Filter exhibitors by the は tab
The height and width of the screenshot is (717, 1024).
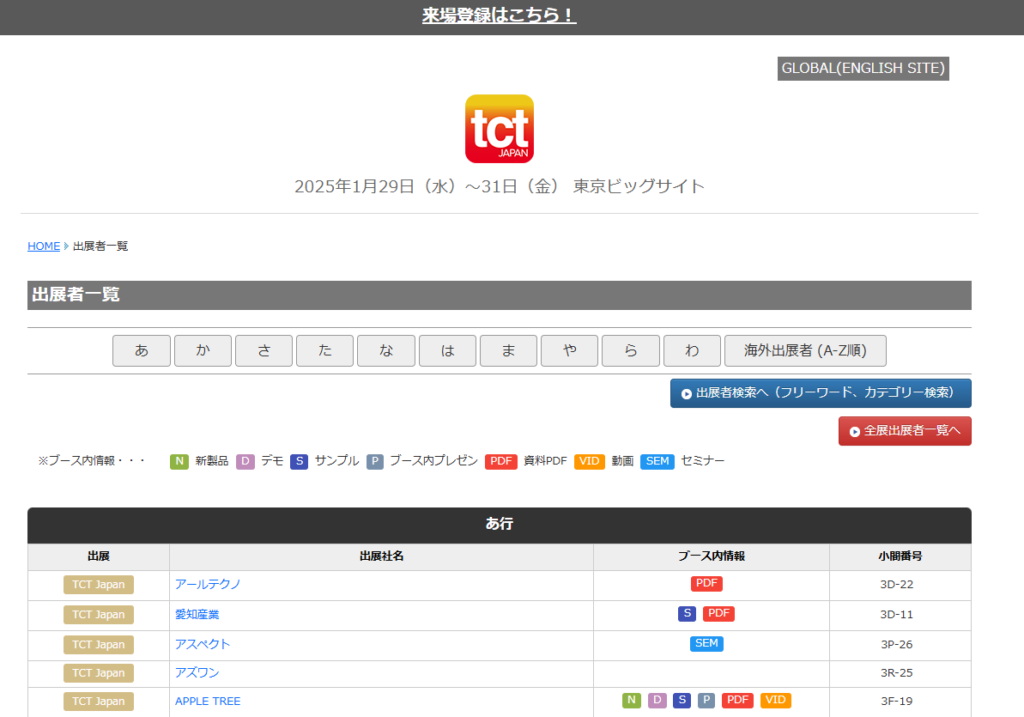(447, 351)
